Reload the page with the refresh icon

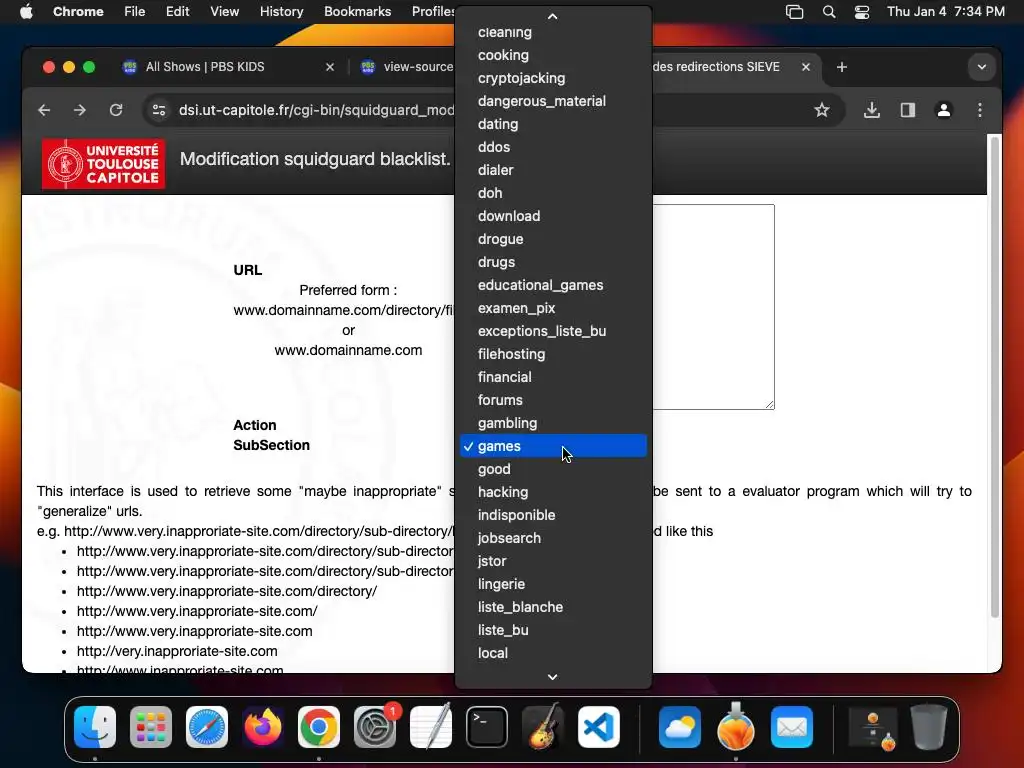(116, 110)
